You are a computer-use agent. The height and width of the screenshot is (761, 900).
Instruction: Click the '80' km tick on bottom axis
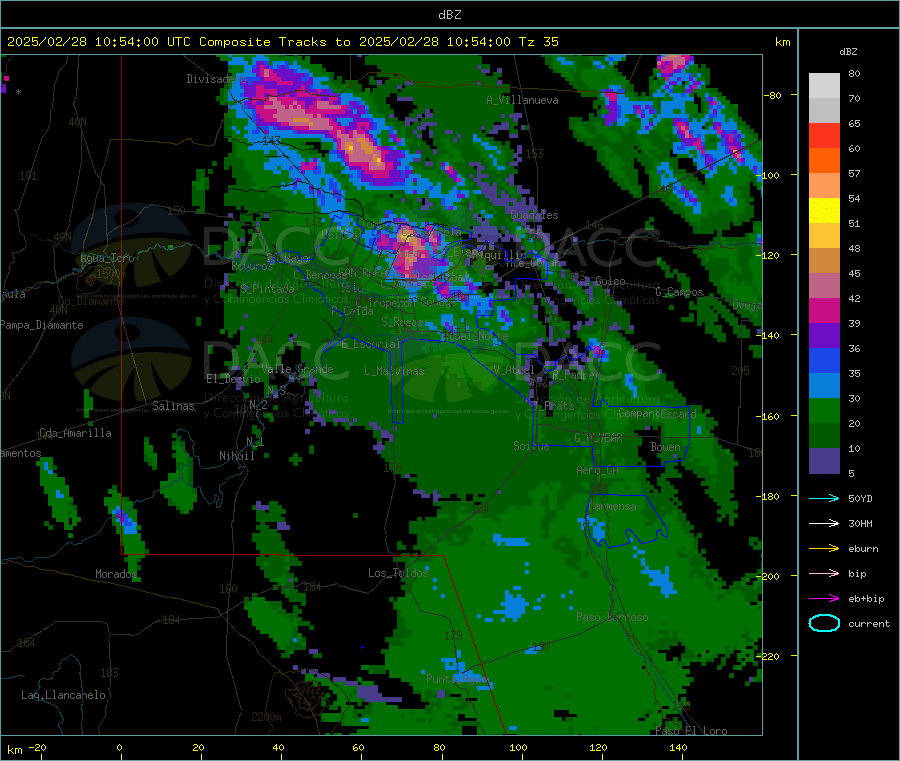[439, 748]
